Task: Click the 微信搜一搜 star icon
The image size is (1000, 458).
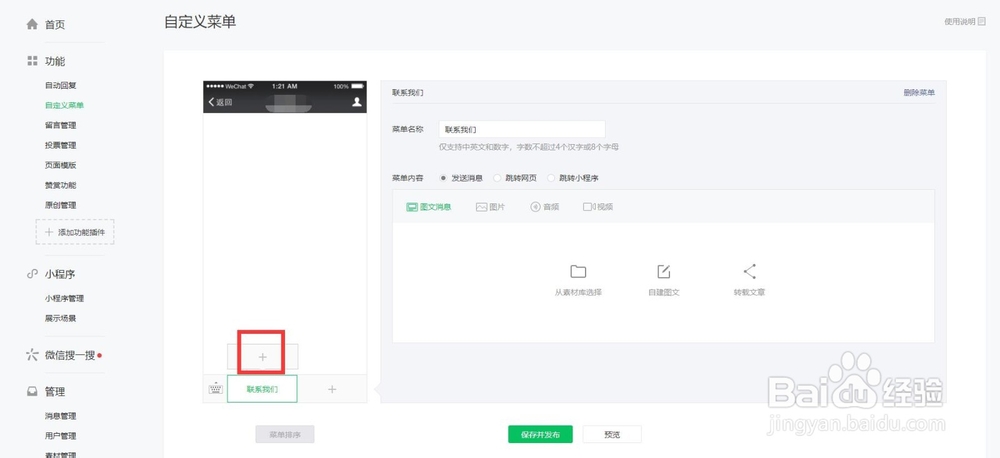Action: coord(32,355)
